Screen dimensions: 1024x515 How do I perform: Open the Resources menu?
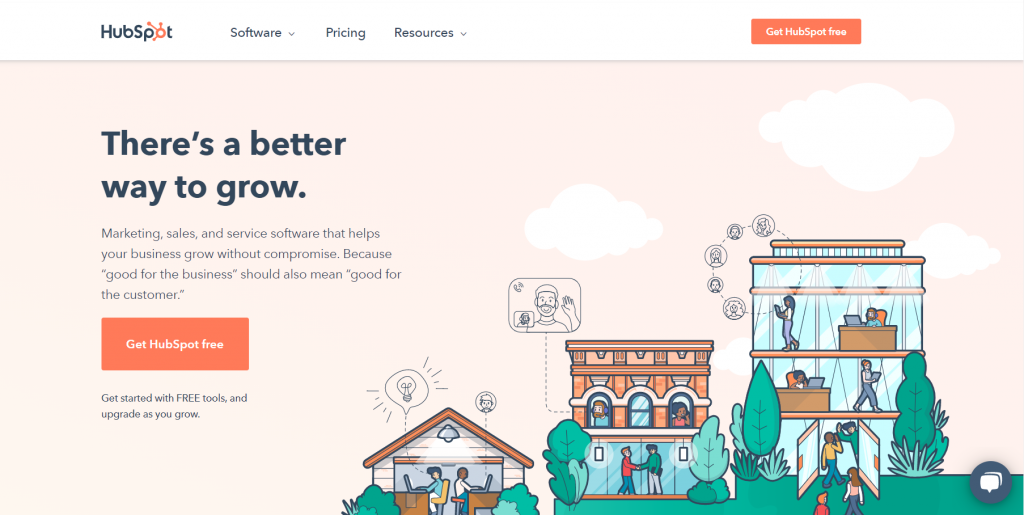coord(430,33)
